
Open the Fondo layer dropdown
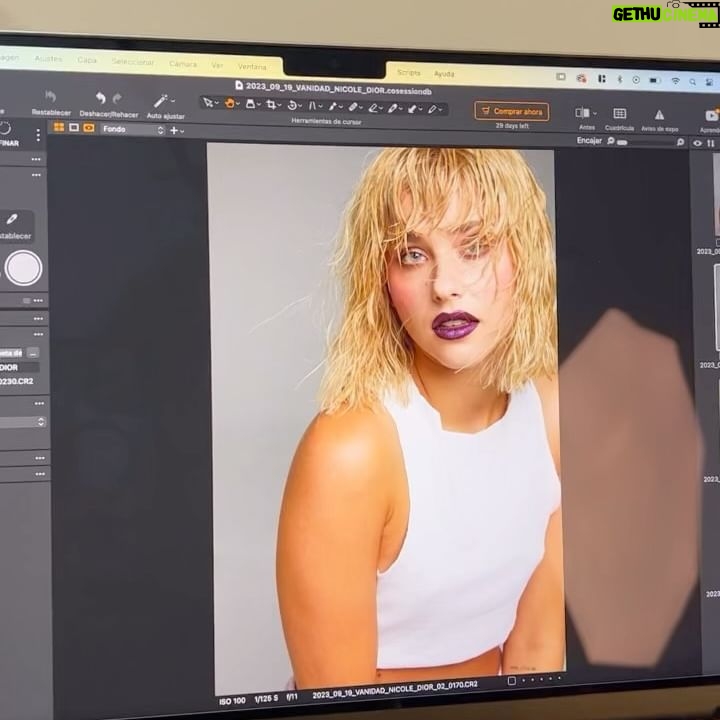coord(133,129)
